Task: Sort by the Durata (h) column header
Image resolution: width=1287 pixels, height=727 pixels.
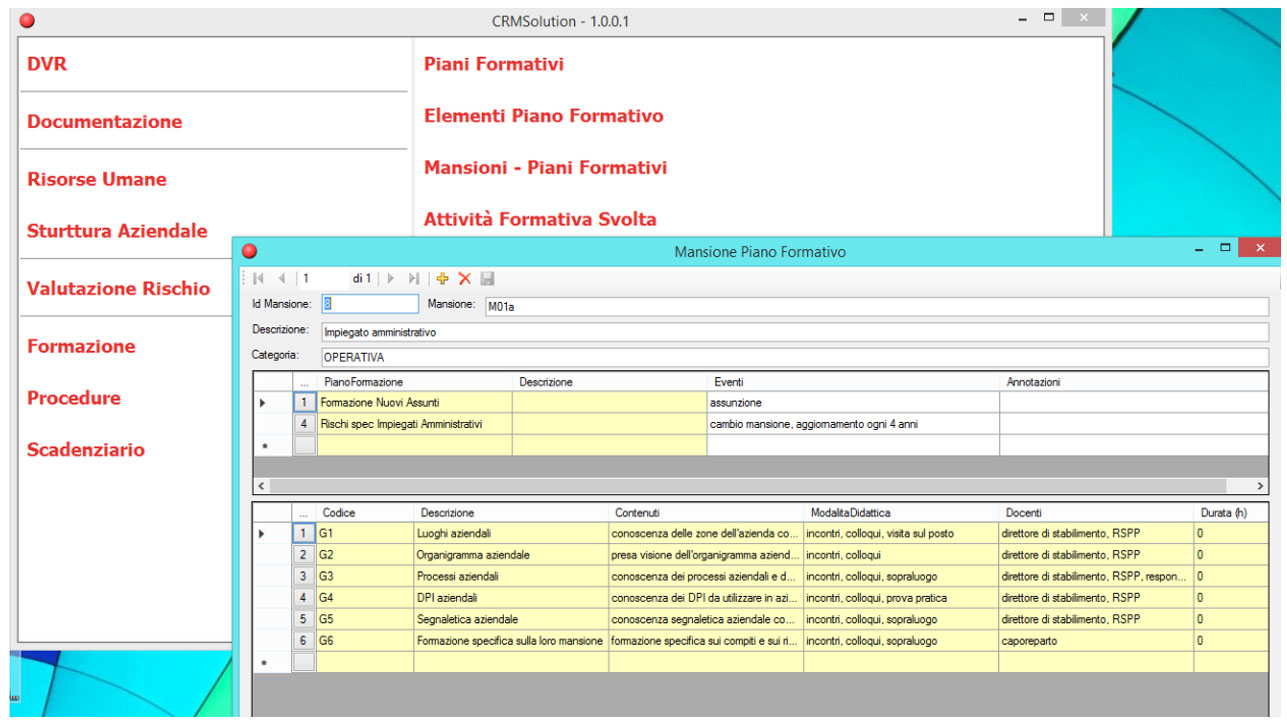Action: (1231, 513)
